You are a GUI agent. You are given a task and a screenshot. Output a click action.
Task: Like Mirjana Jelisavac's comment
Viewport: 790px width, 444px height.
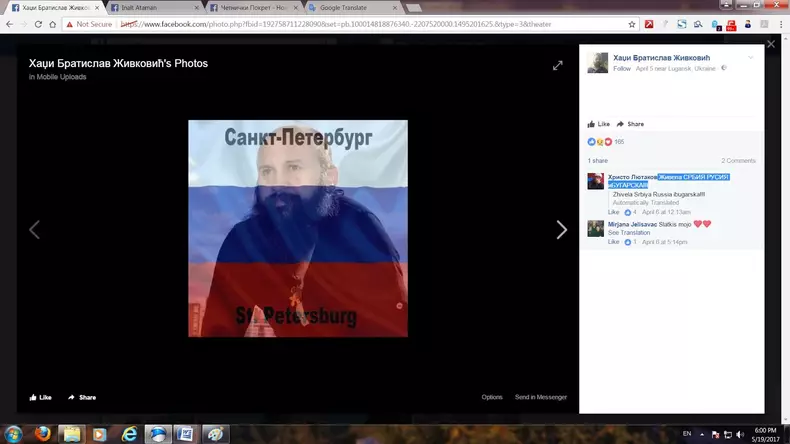coord(613,242)
